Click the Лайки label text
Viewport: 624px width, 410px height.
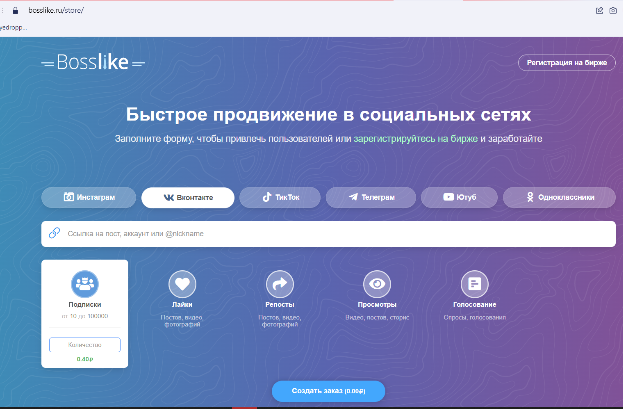[182, 305]
